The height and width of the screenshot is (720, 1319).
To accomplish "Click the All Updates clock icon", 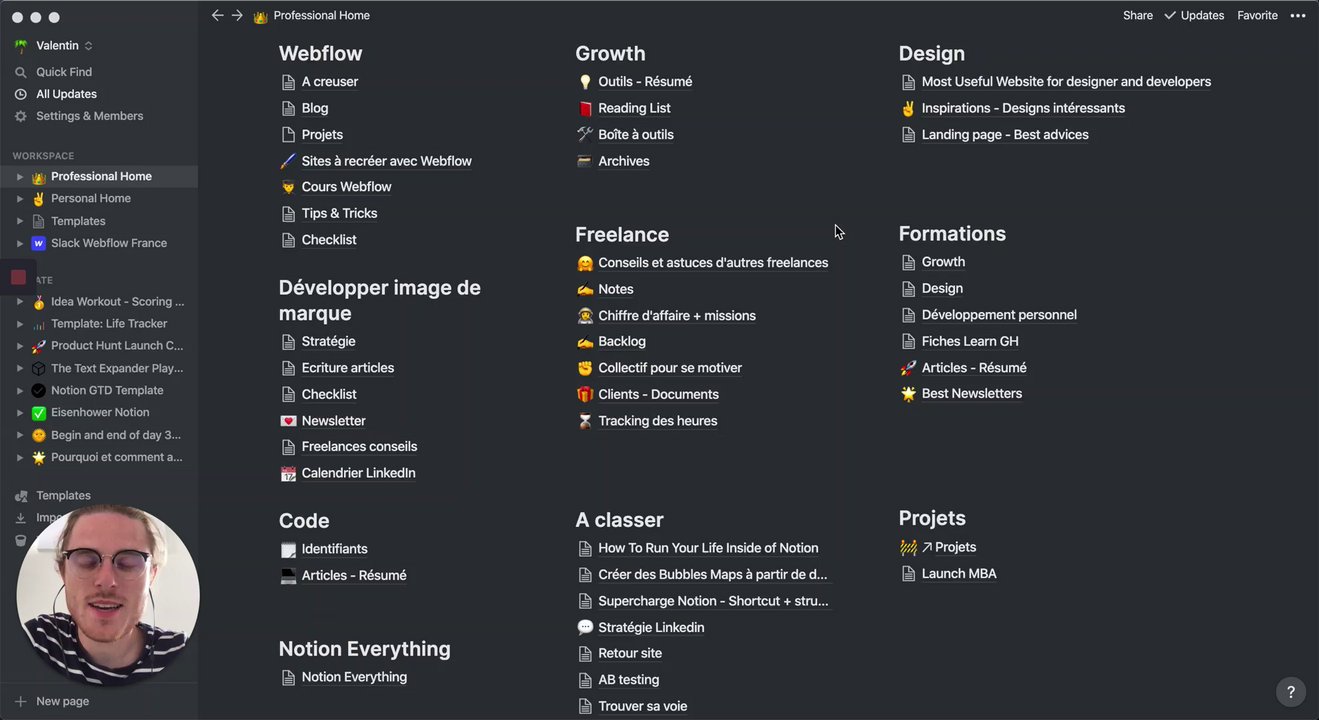I will tap(20, 94).
